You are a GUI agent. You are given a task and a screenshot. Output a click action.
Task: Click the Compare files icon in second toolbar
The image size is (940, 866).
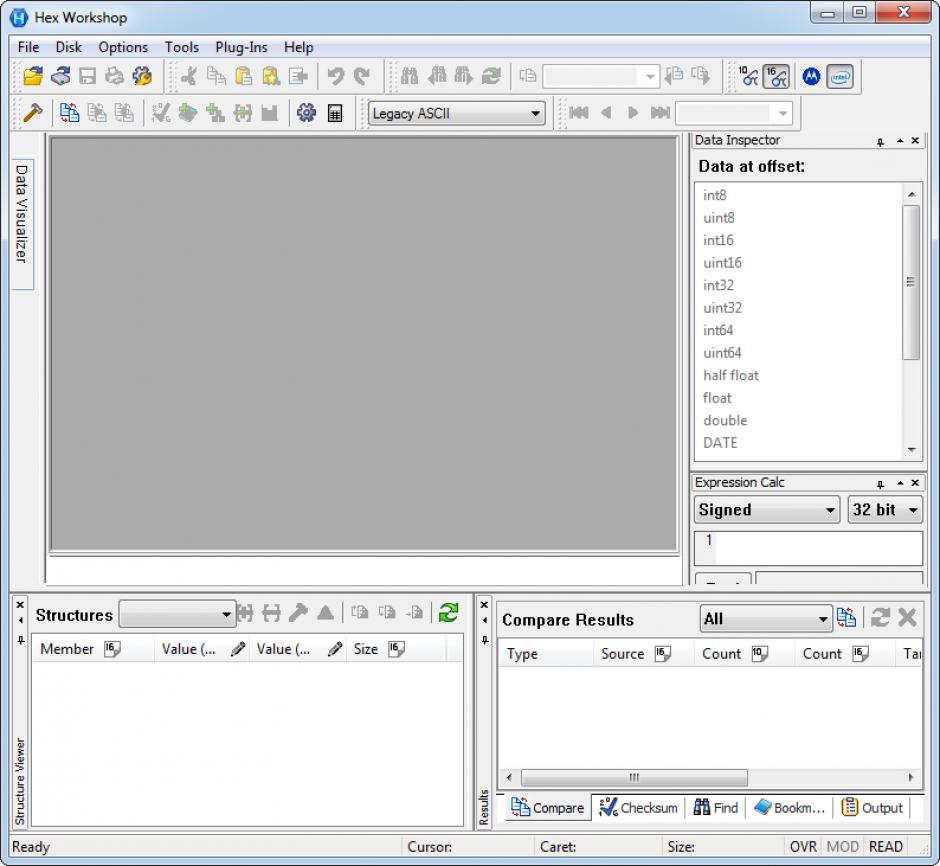point(70,113)
